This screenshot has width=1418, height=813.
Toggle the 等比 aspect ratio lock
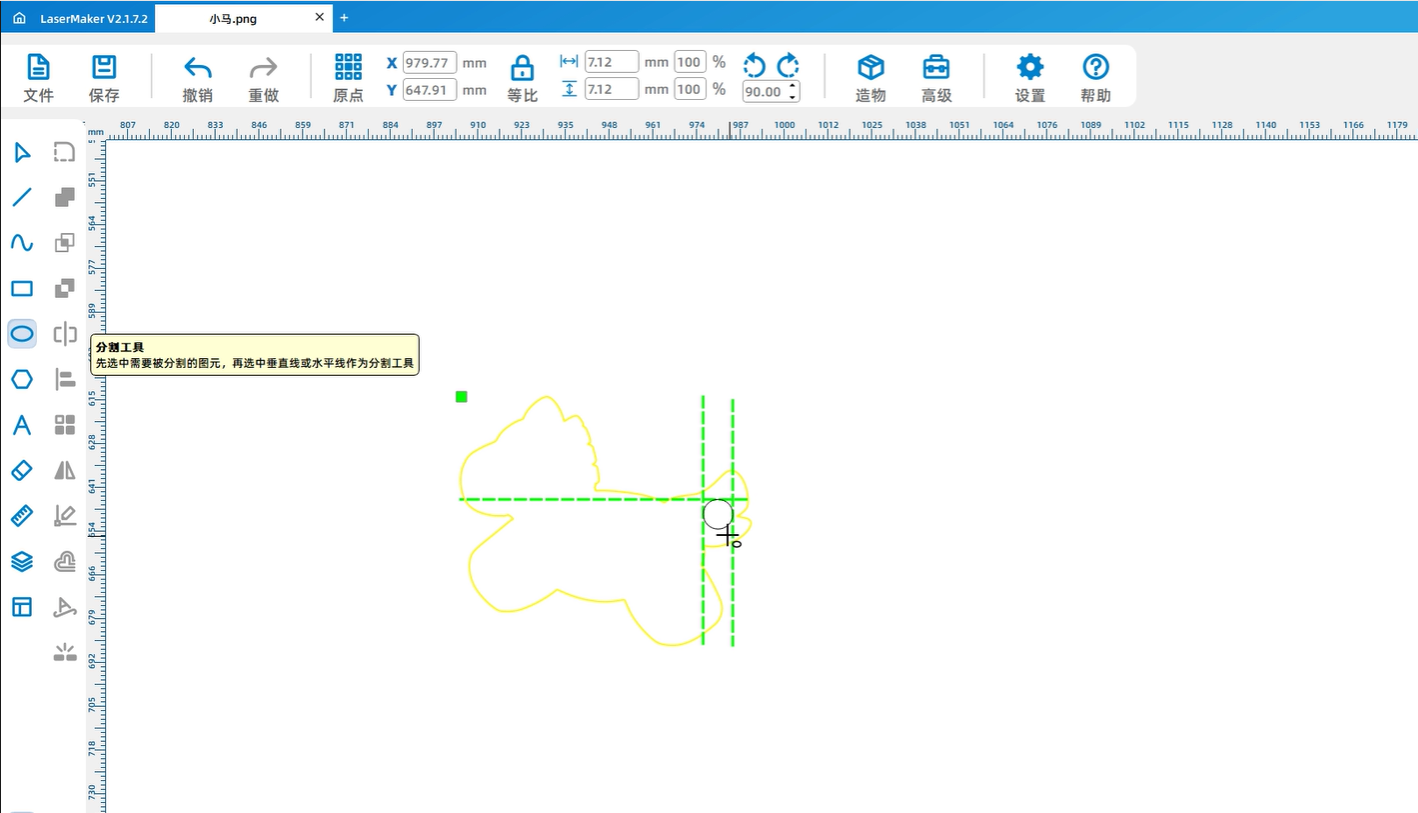tap(522, 78)
